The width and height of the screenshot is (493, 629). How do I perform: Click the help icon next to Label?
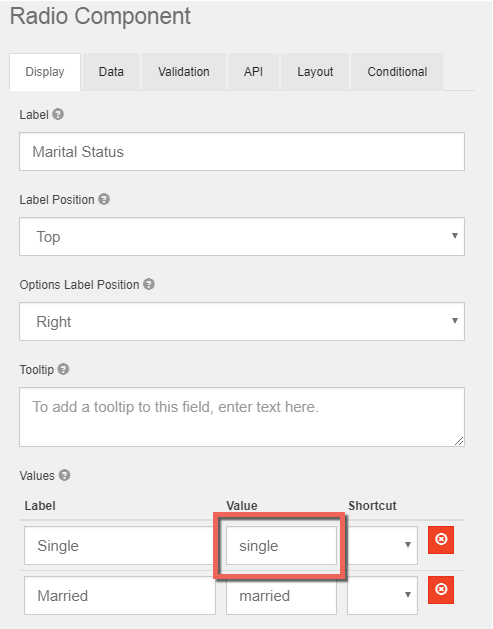pyautogui.click(x=58, y=114)
